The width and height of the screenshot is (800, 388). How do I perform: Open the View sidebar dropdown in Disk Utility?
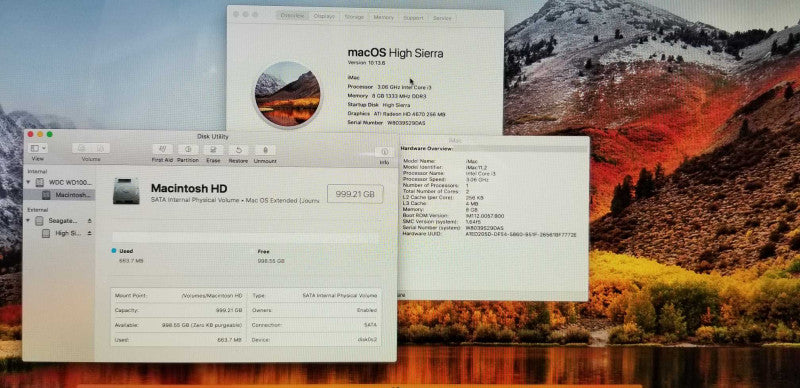[x=38, y=148]
